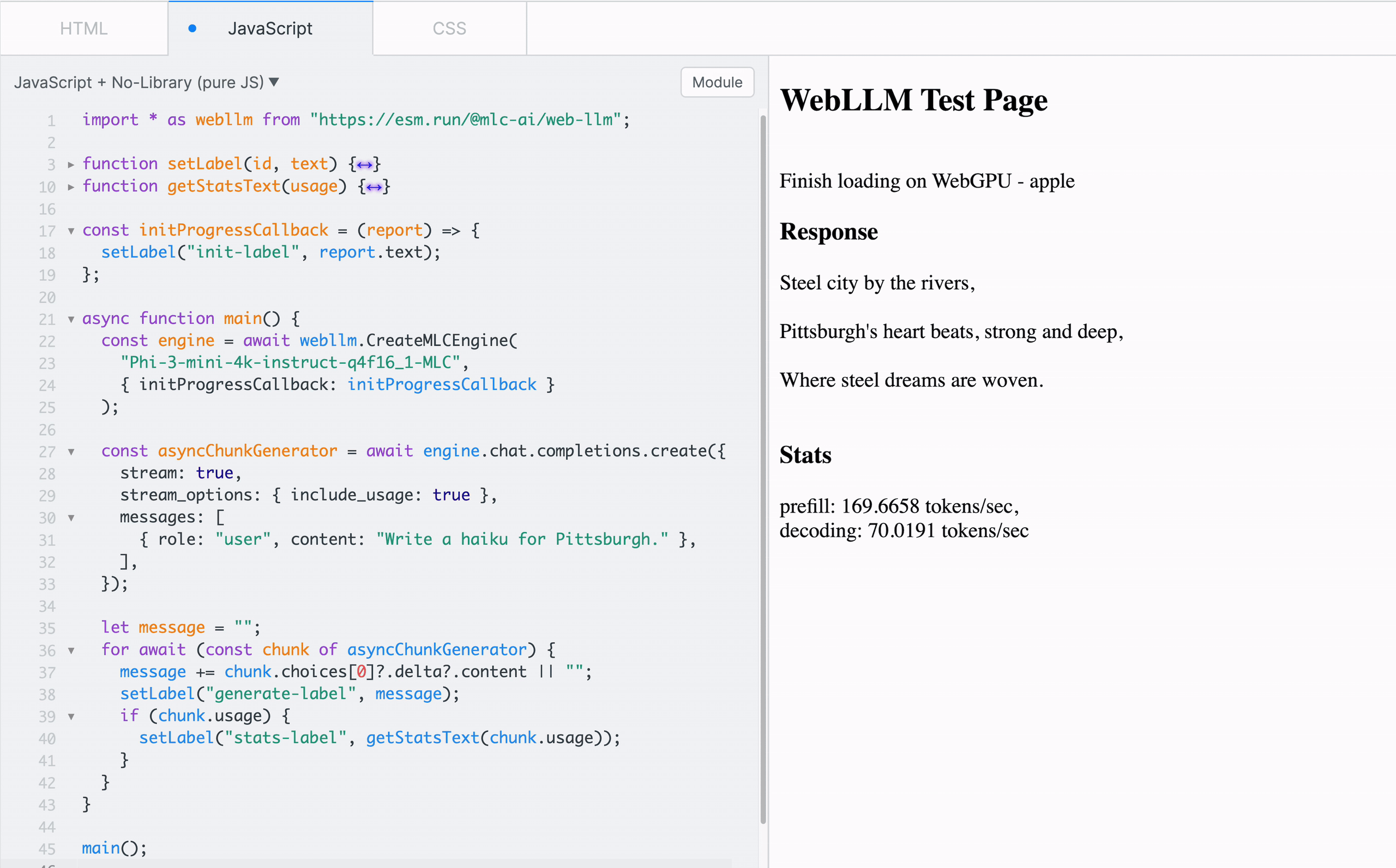Click the esm.run import URL string

point(466,119)
